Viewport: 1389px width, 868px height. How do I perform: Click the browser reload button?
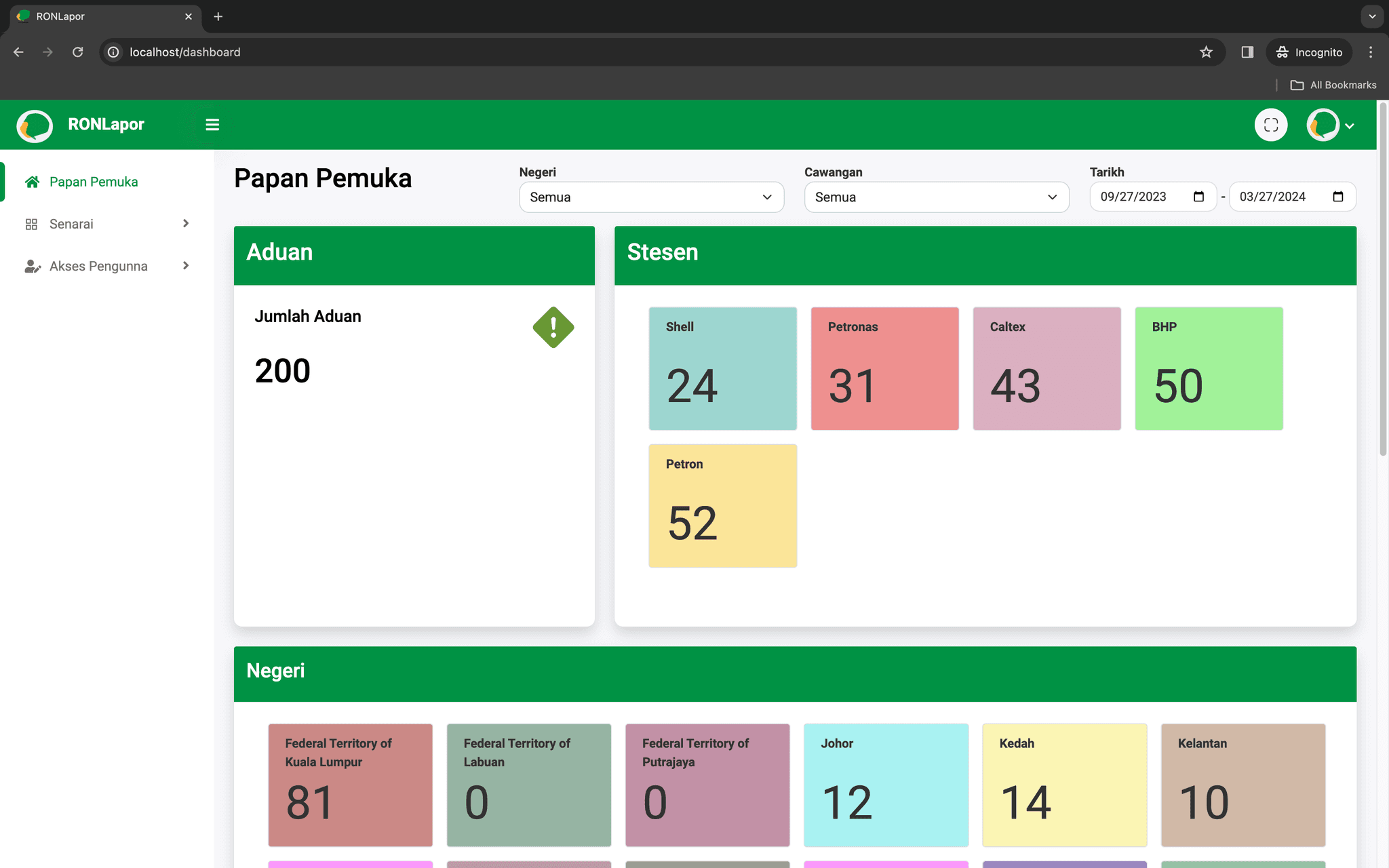tap(78, 52)
